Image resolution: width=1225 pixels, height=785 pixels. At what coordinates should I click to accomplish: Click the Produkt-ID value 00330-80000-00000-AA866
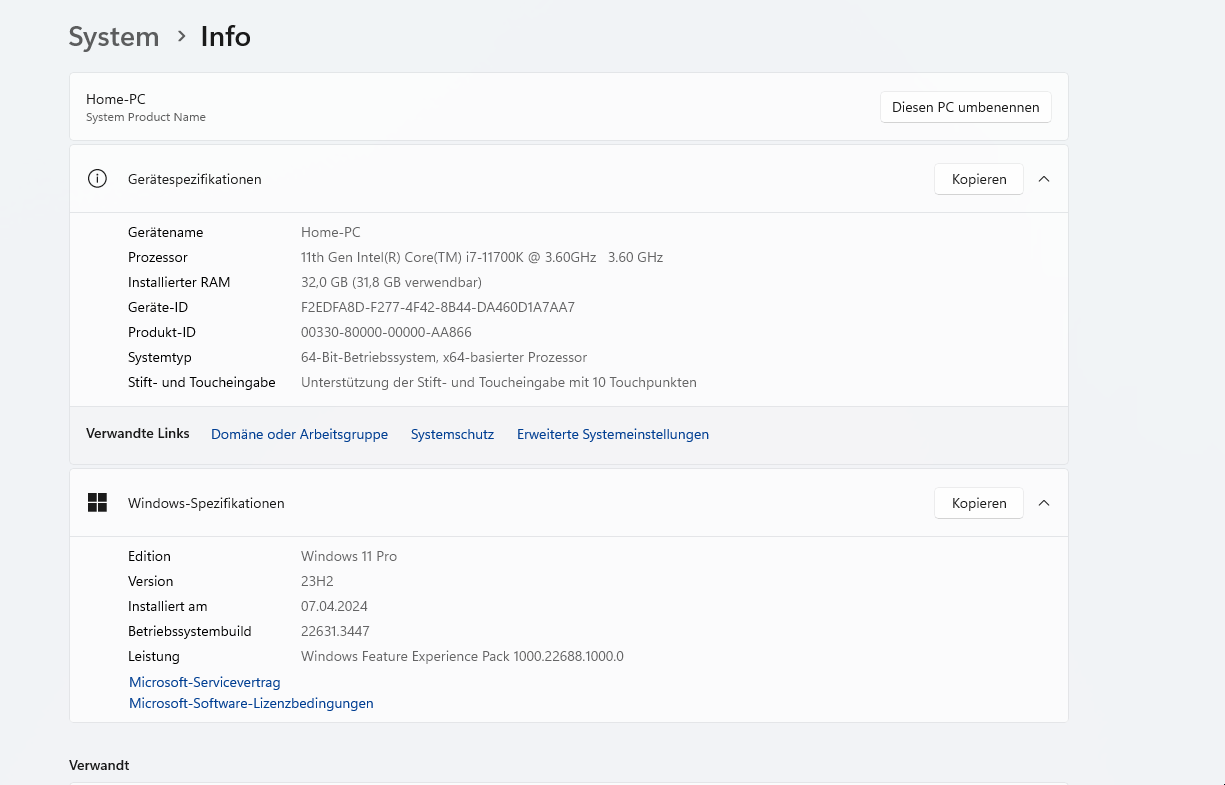point(386,332)
